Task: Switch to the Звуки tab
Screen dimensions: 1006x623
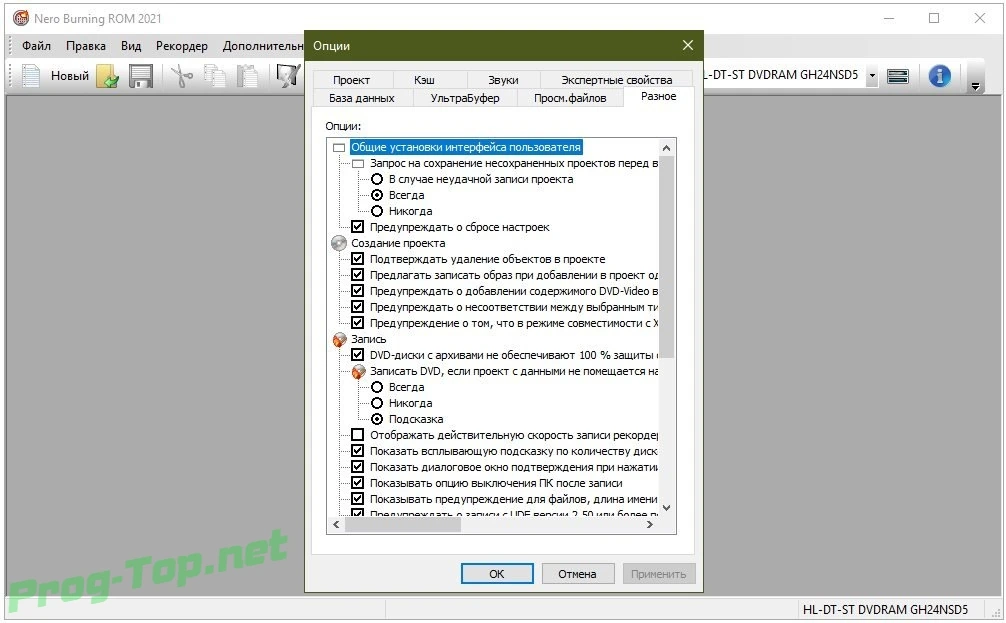Action: click(503, 80)
